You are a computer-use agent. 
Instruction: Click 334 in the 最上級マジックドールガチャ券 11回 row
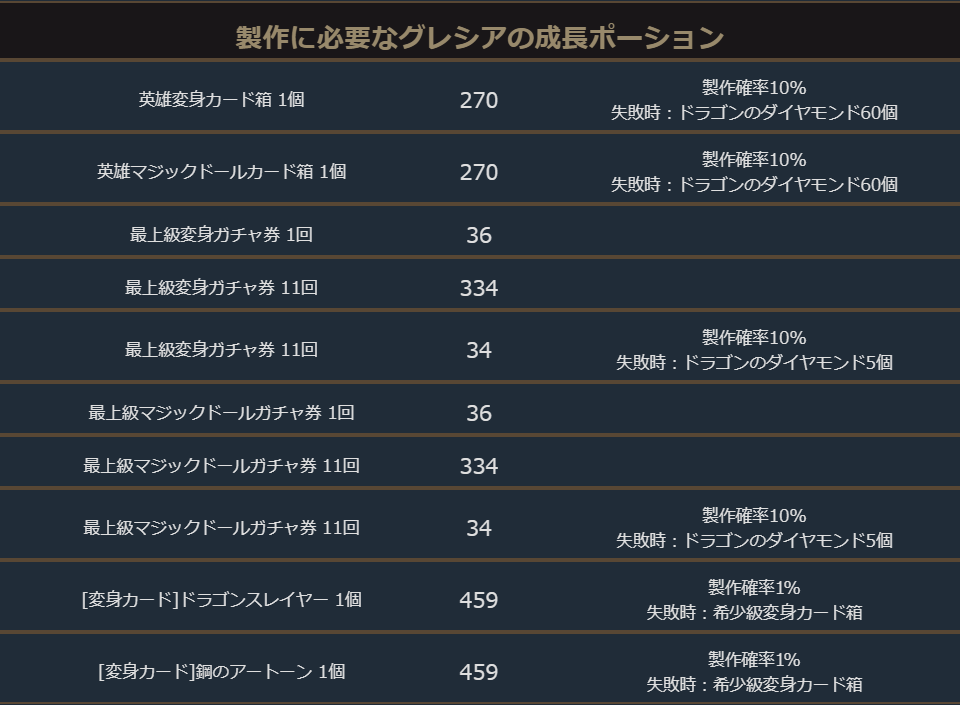coord(479,467)
